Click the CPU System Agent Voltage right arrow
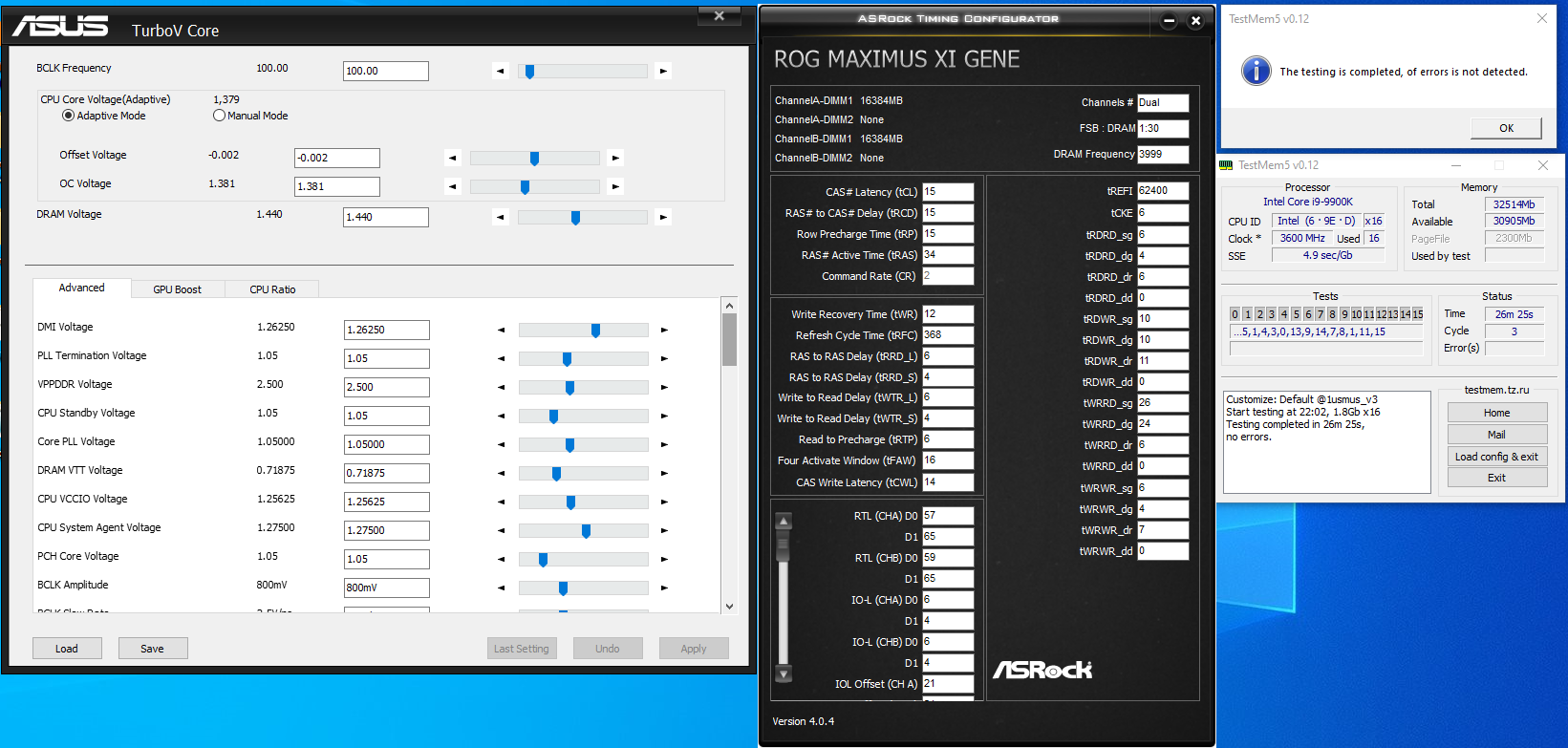The width and height of the screenshot is (1568, 748). coord(664,530)
